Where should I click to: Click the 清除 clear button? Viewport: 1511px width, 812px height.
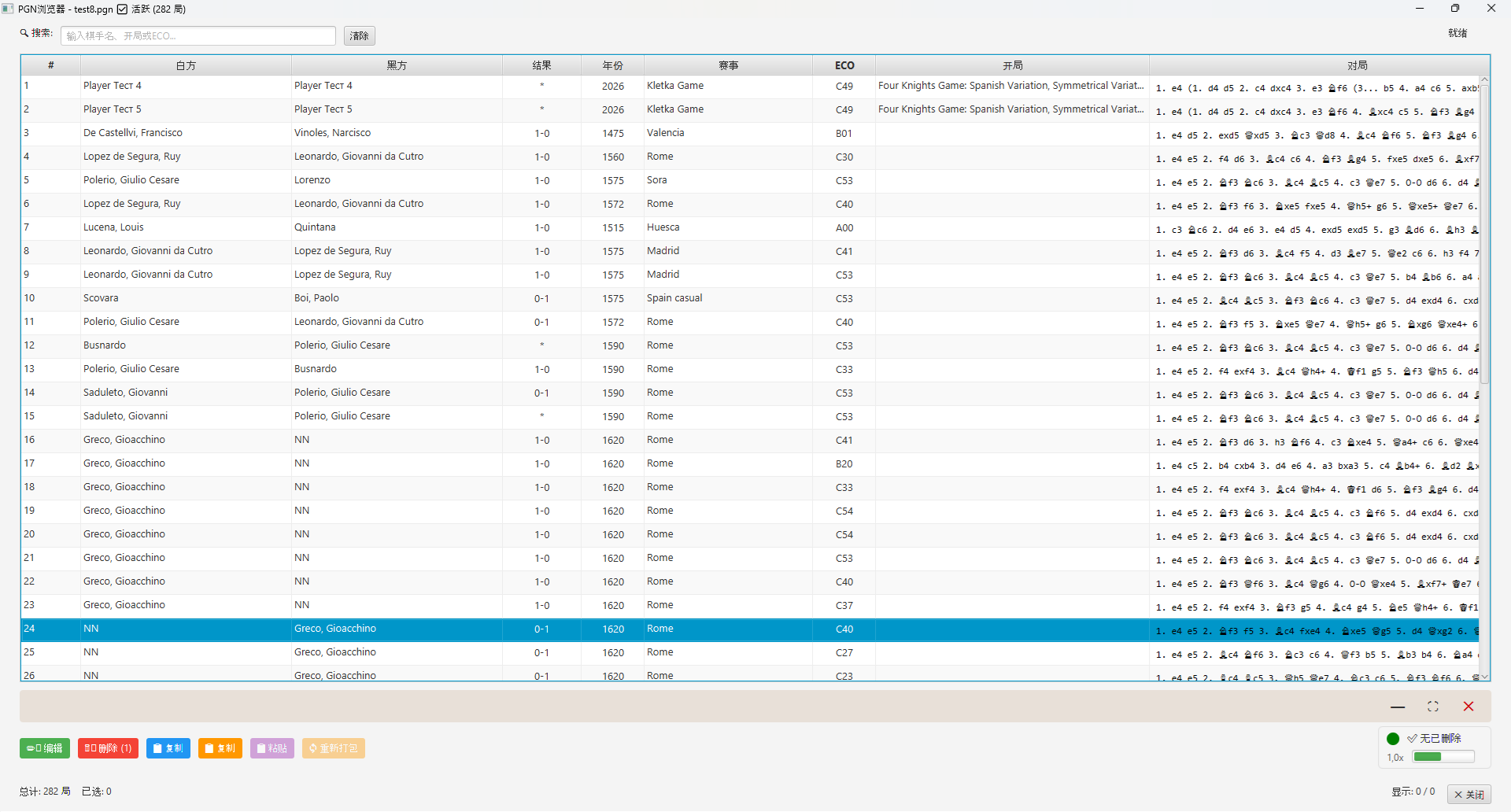(360, 36)
